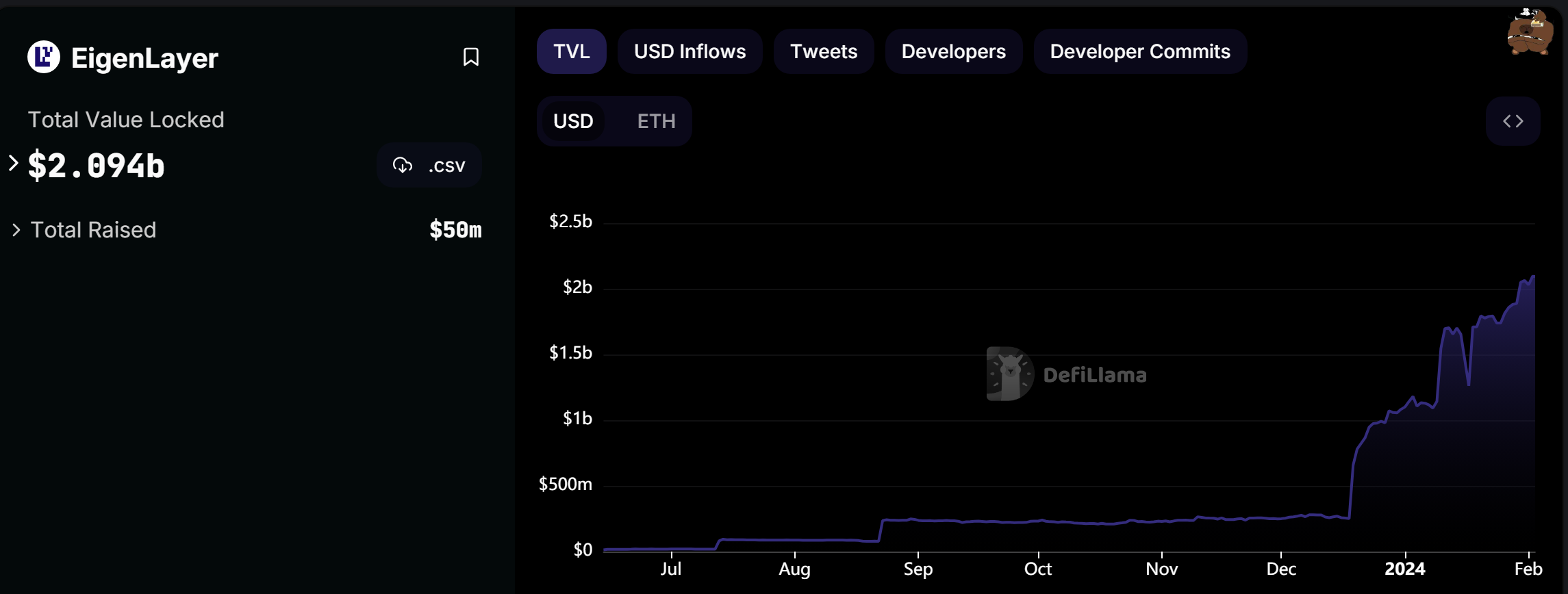Show the Developers chart

coord(954,51)
